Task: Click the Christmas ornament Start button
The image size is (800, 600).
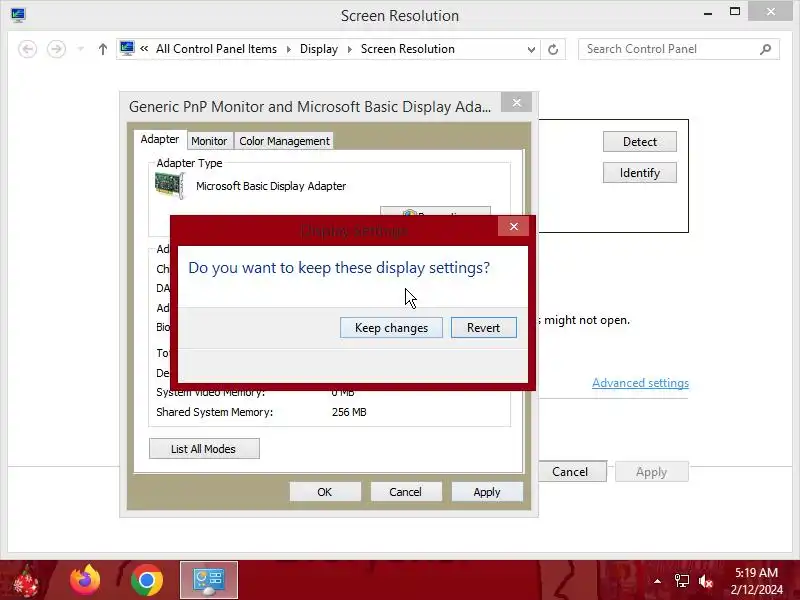Action: pos(24,581)
